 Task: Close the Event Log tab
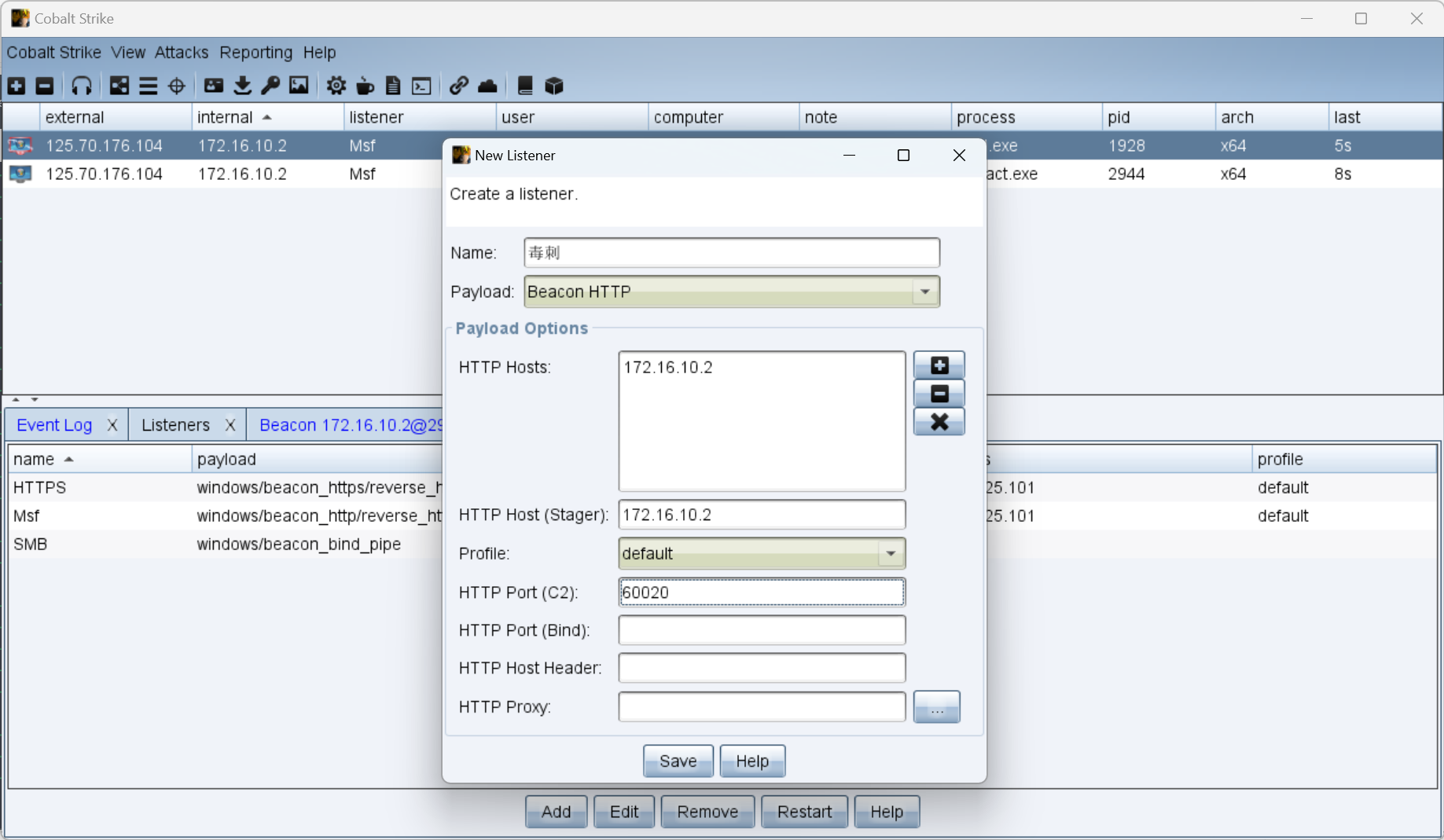[112, 425]
